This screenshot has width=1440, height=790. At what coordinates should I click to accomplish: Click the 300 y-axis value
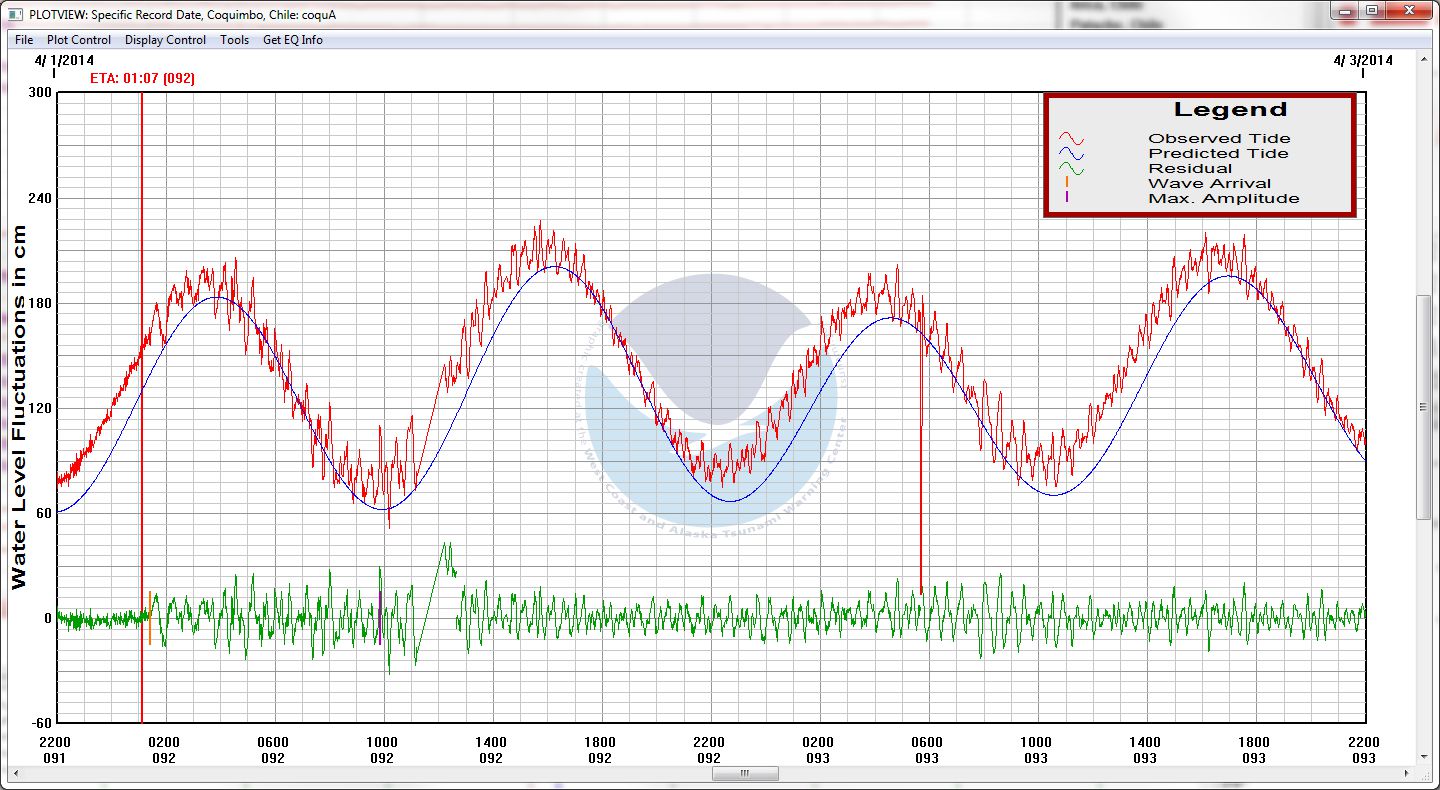(x=41, y=93)
